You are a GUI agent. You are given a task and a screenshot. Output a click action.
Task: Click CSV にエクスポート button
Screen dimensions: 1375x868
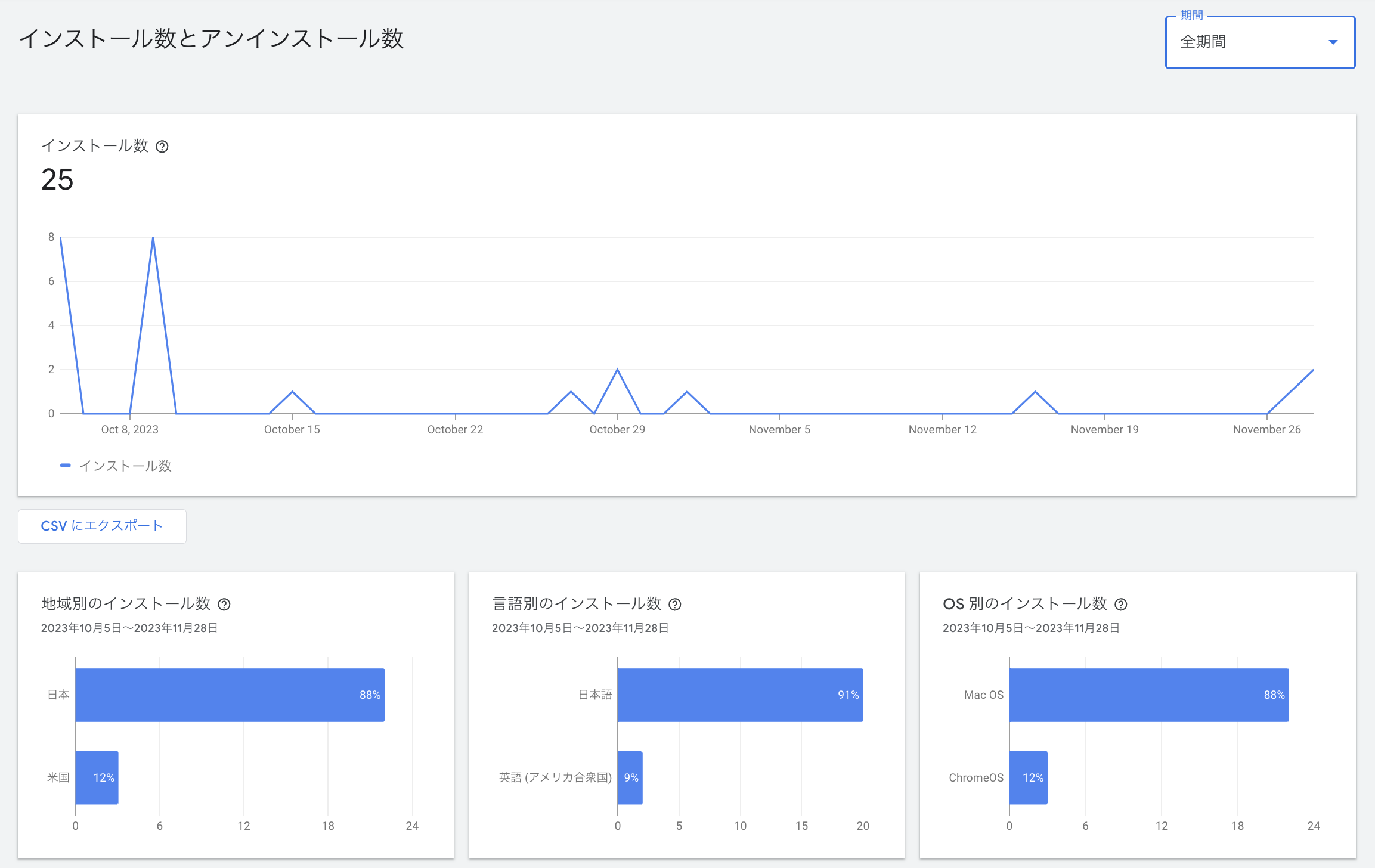click(x=102, y=526)
